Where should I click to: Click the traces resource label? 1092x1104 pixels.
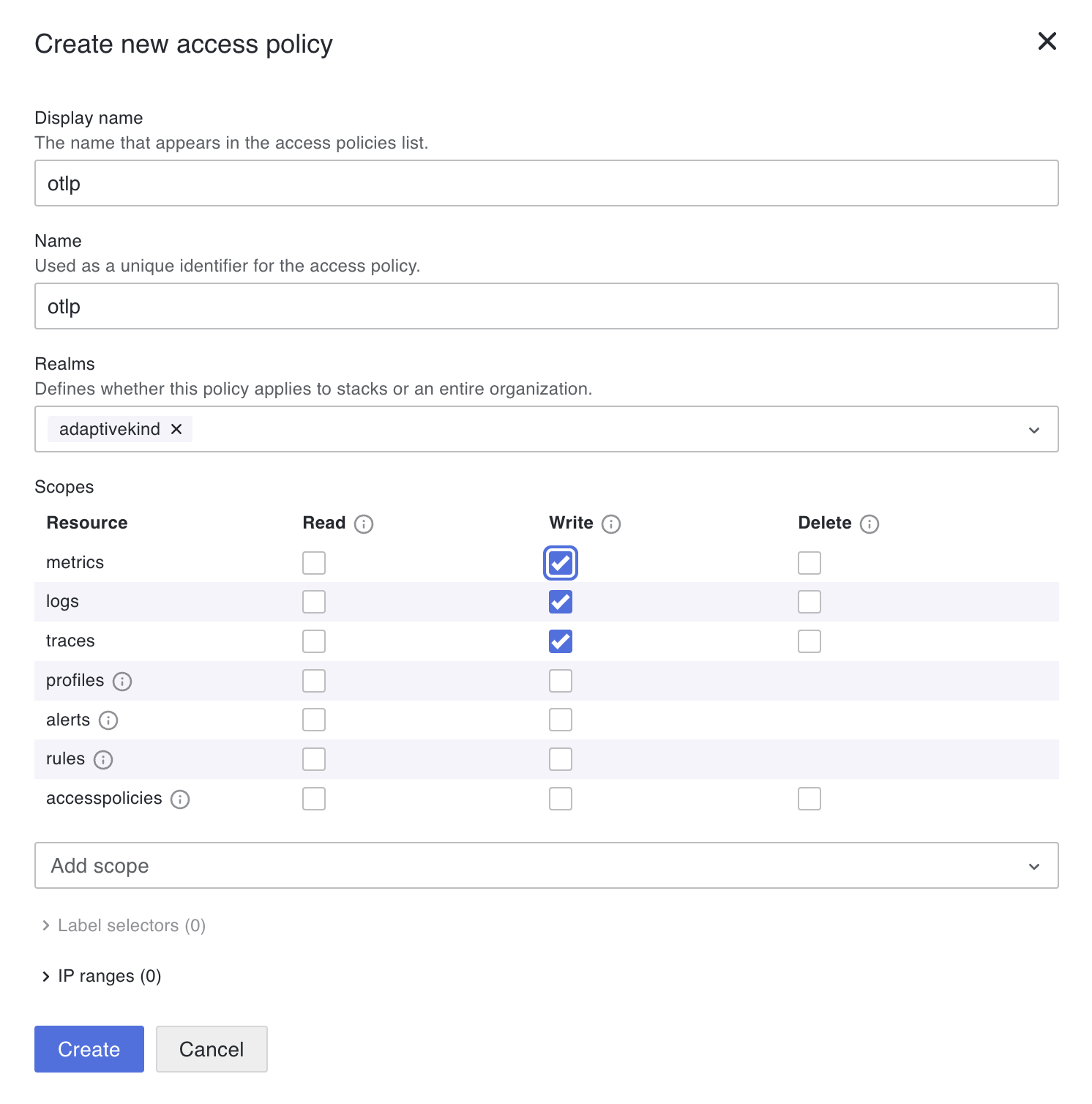pos(70,641)
